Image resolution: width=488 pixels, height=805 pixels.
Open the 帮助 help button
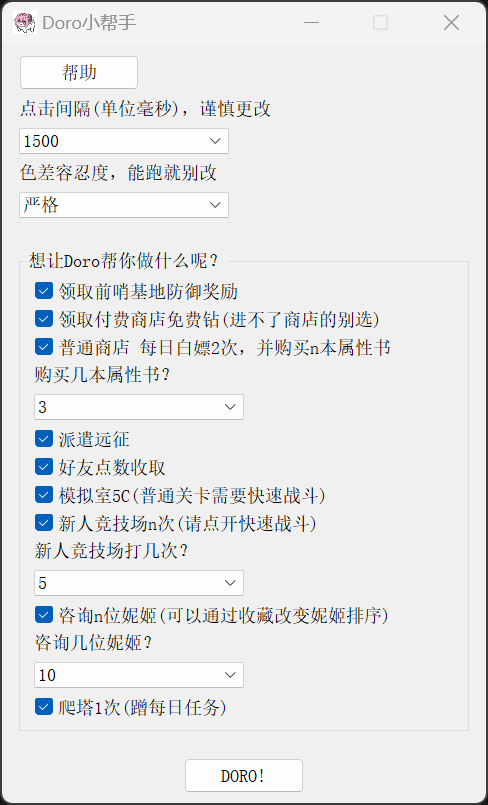click(x=79, y=72)
